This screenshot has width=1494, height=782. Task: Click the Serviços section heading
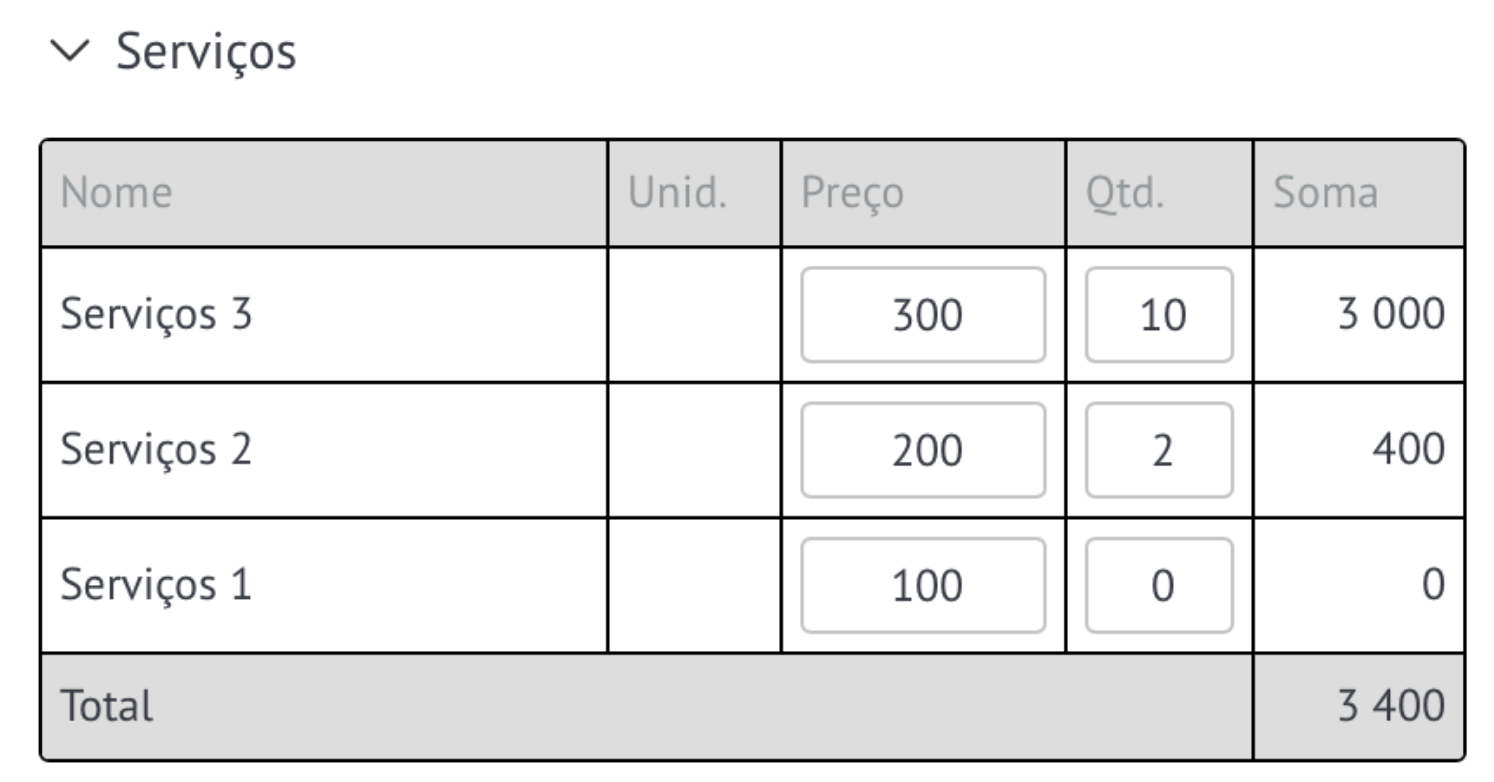206,51
